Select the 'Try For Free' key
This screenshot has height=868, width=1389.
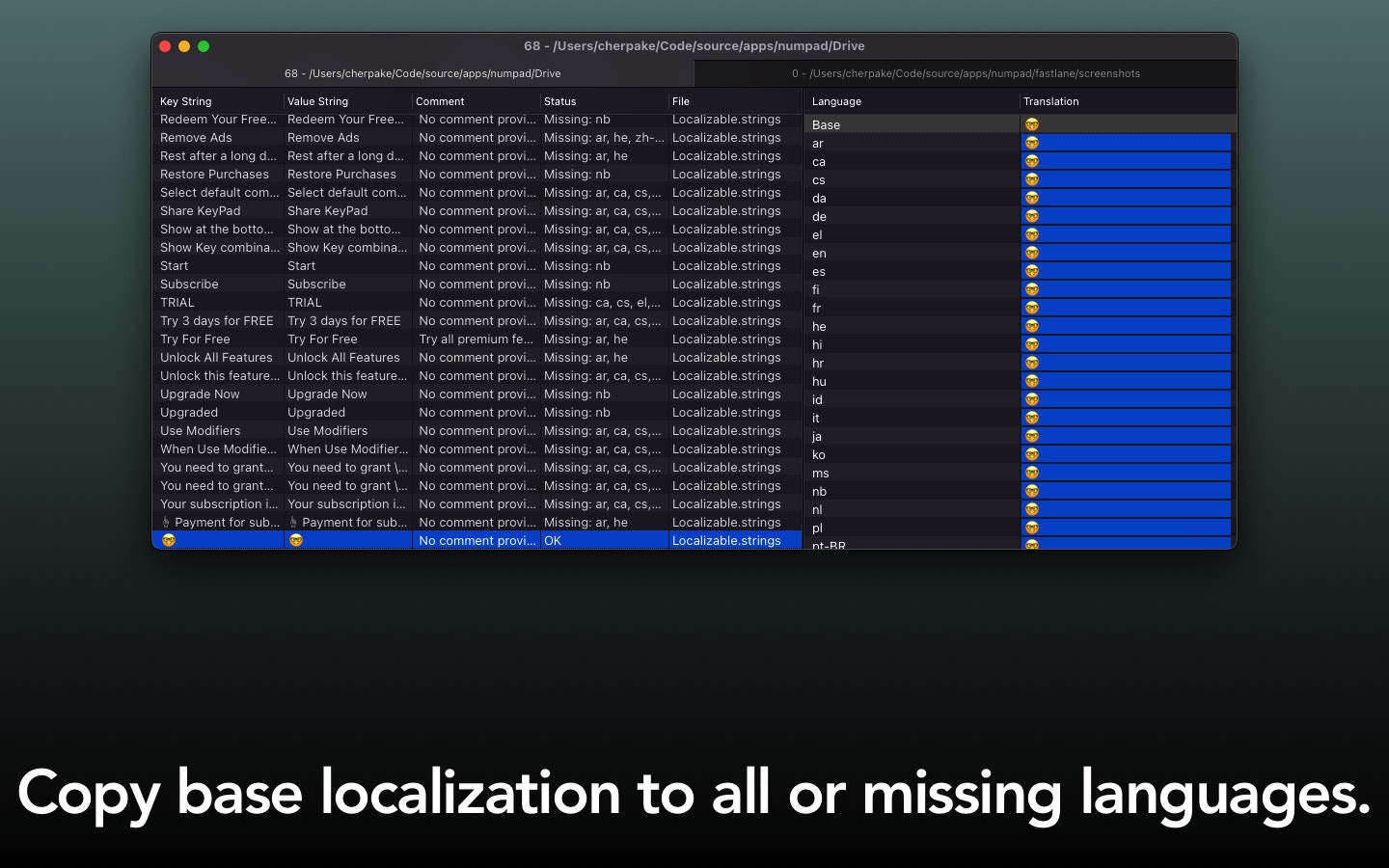click(x=195, y=339)
